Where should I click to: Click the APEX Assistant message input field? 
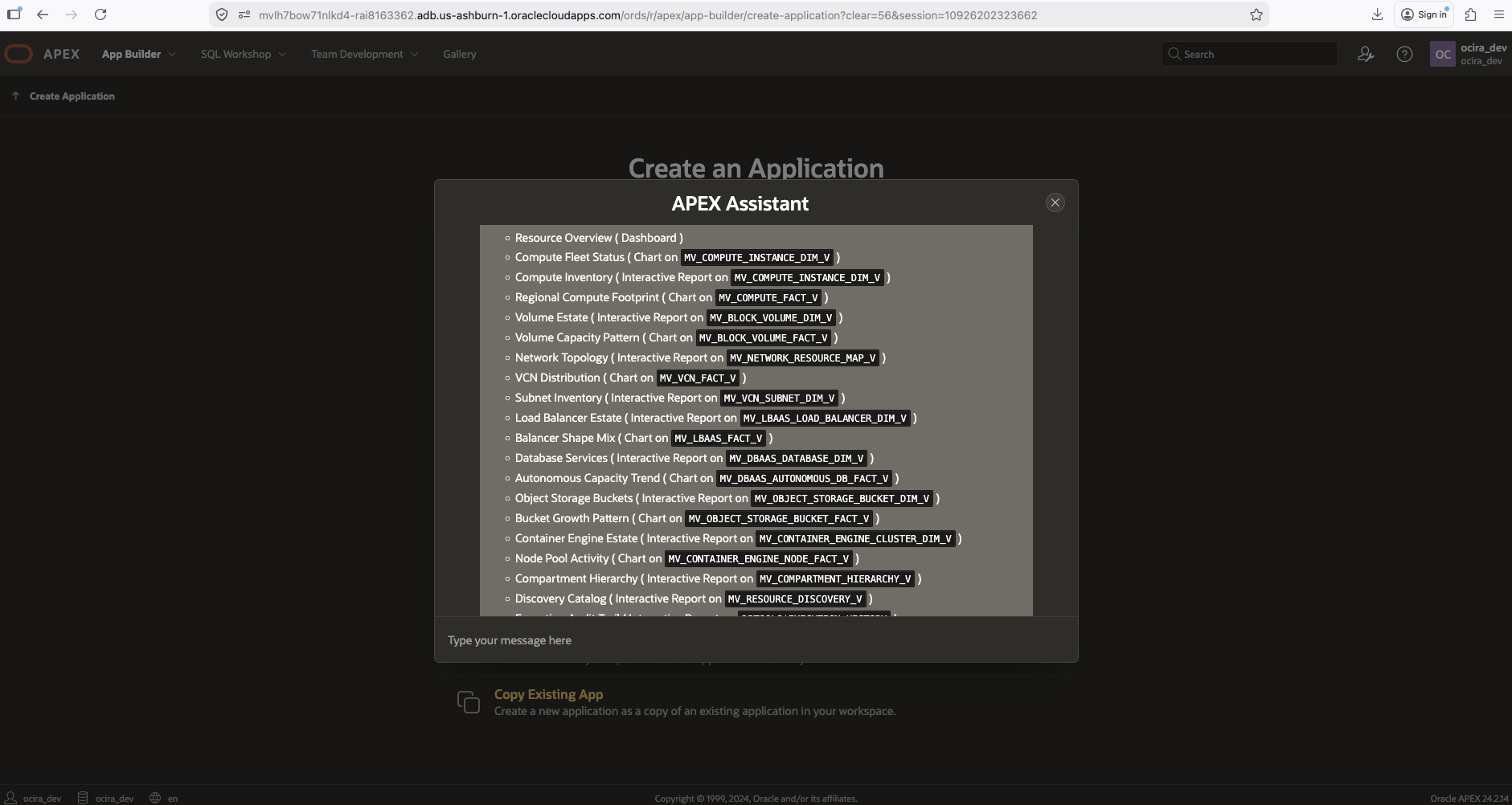click(756, 640)
